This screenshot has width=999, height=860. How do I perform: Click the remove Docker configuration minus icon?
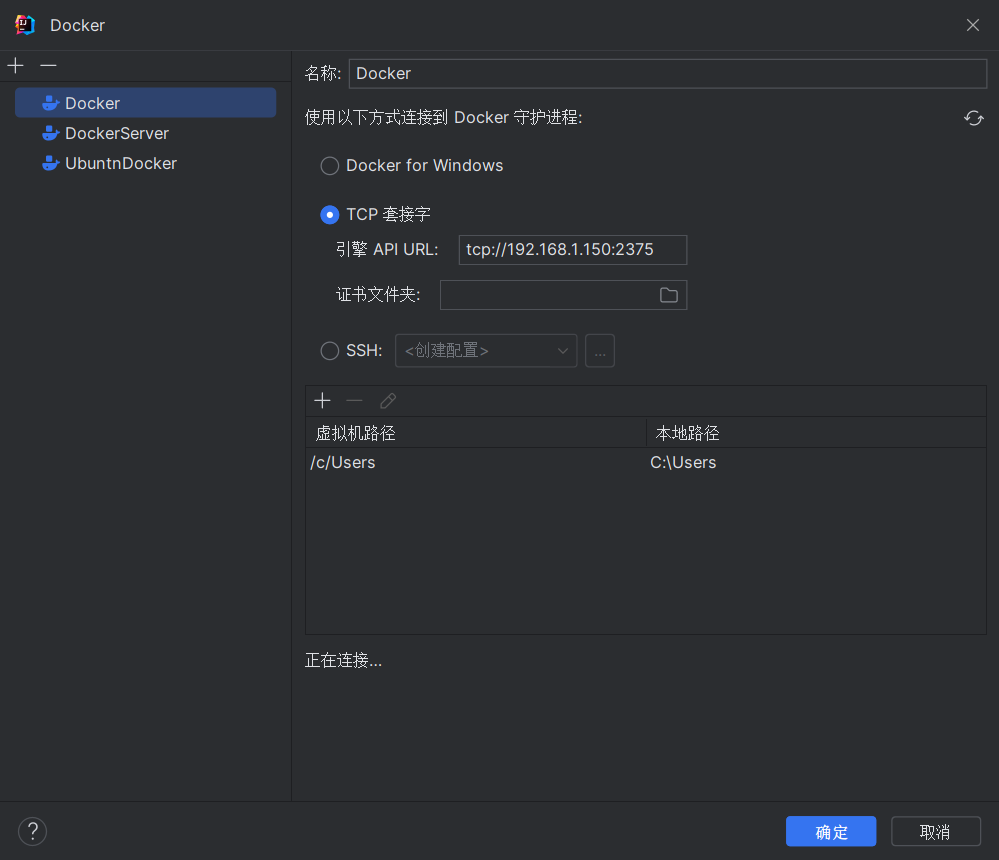coord(48,66)
